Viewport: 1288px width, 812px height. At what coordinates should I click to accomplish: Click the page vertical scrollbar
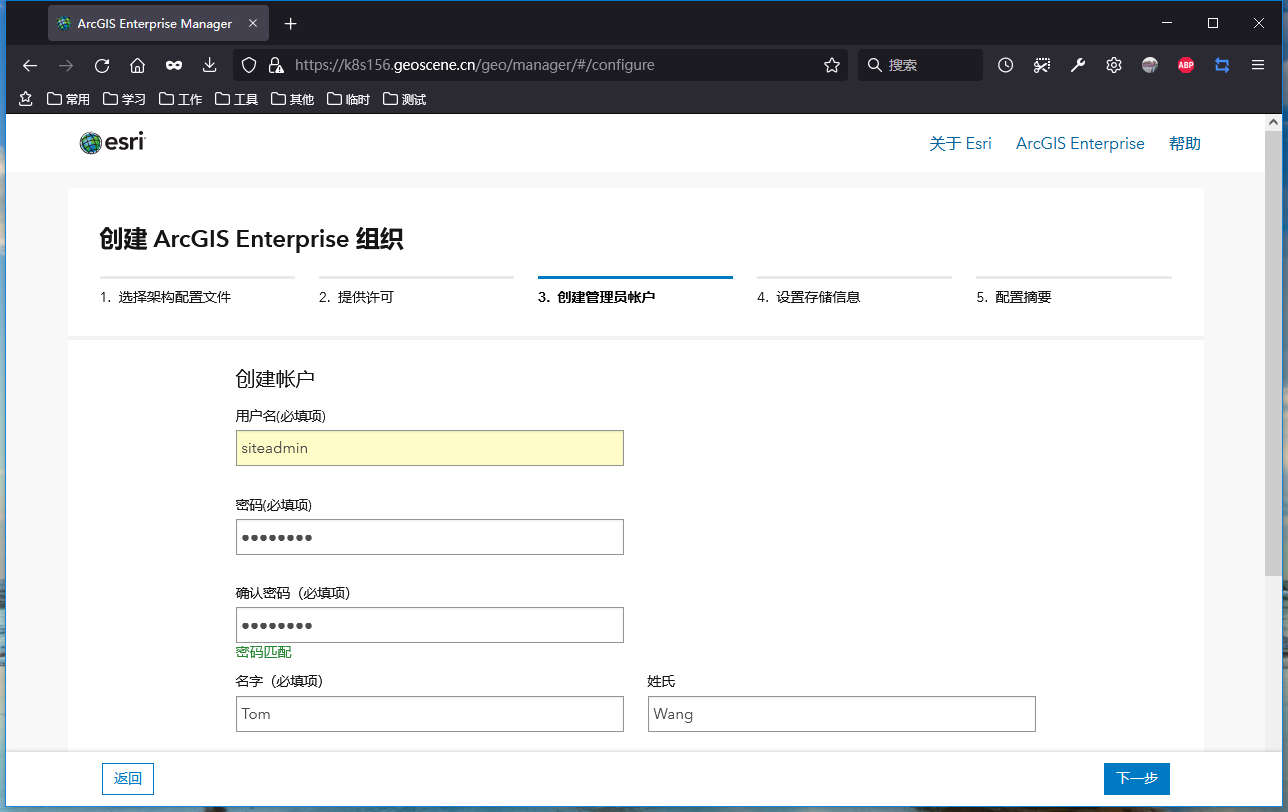tap(1272, 352)
